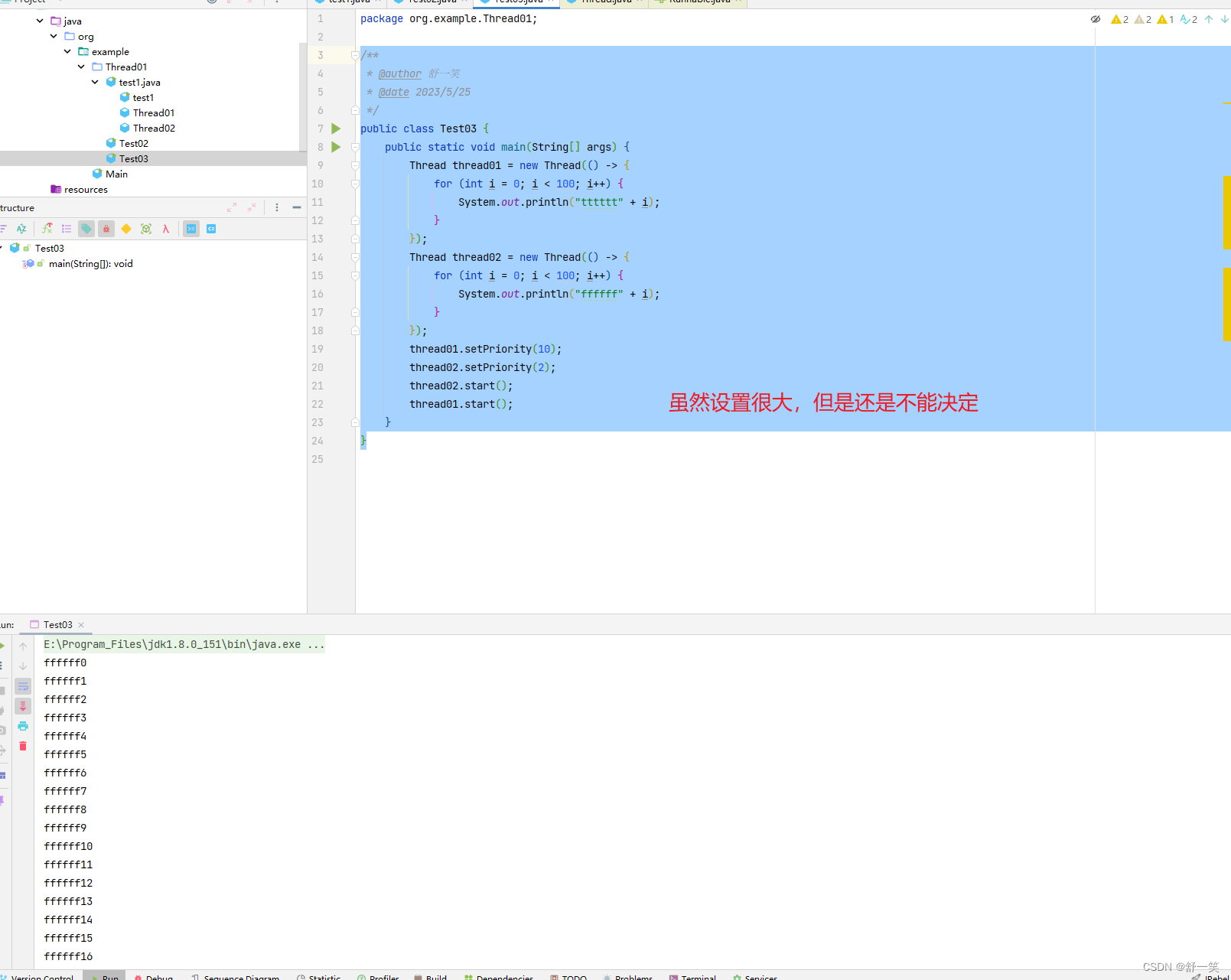This screenshot has height=980, width=1231.
Task: Collapse the Thread01 package
Action: [81, 67]
